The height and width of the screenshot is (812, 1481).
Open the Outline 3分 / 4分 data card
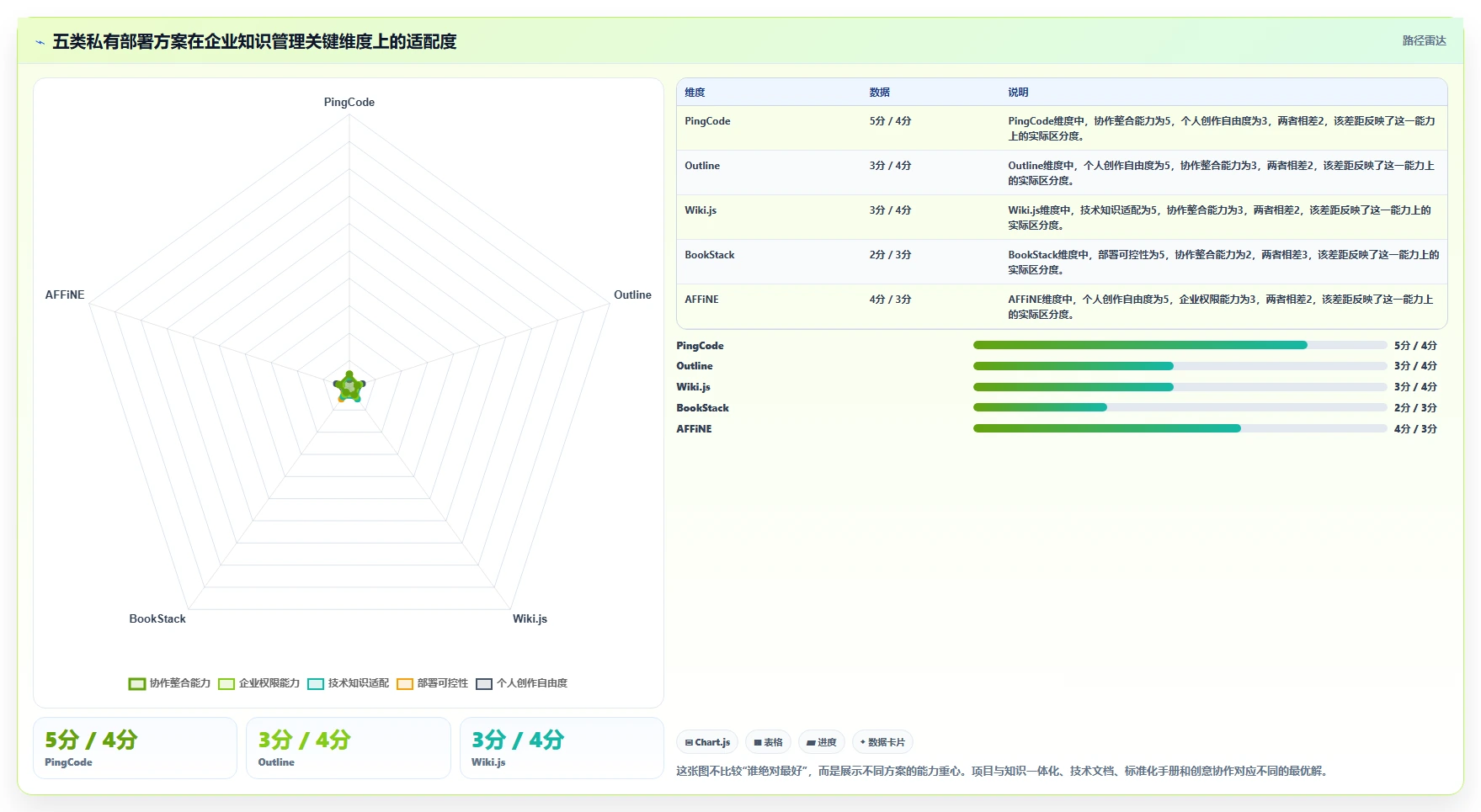(349, 748)
